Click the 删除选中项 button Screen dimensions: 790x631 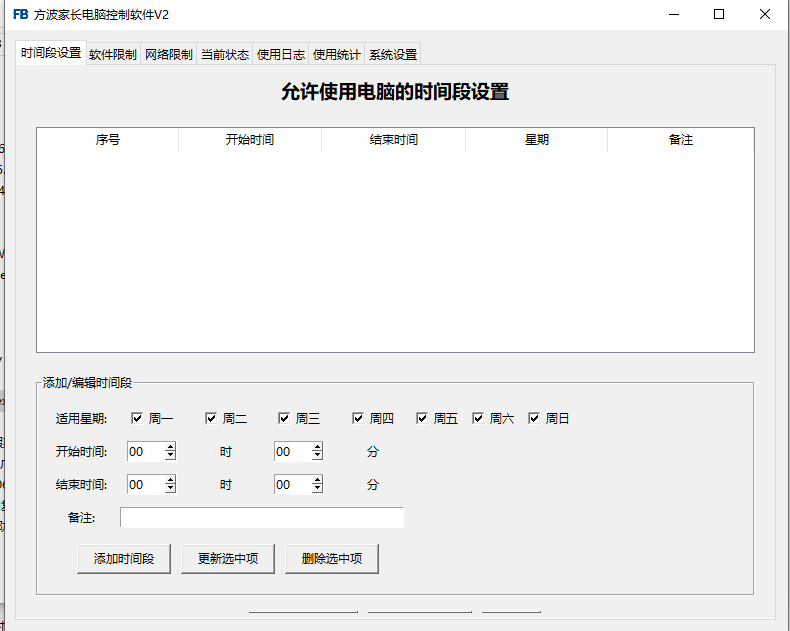coord(331,559)
